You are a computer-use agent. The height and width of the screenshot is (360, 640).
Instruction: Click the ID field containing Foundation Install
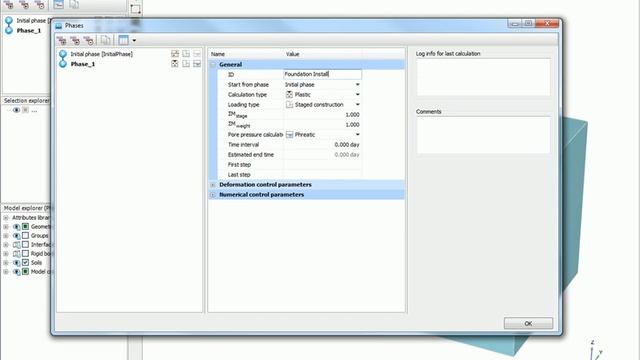pos(322,74)
